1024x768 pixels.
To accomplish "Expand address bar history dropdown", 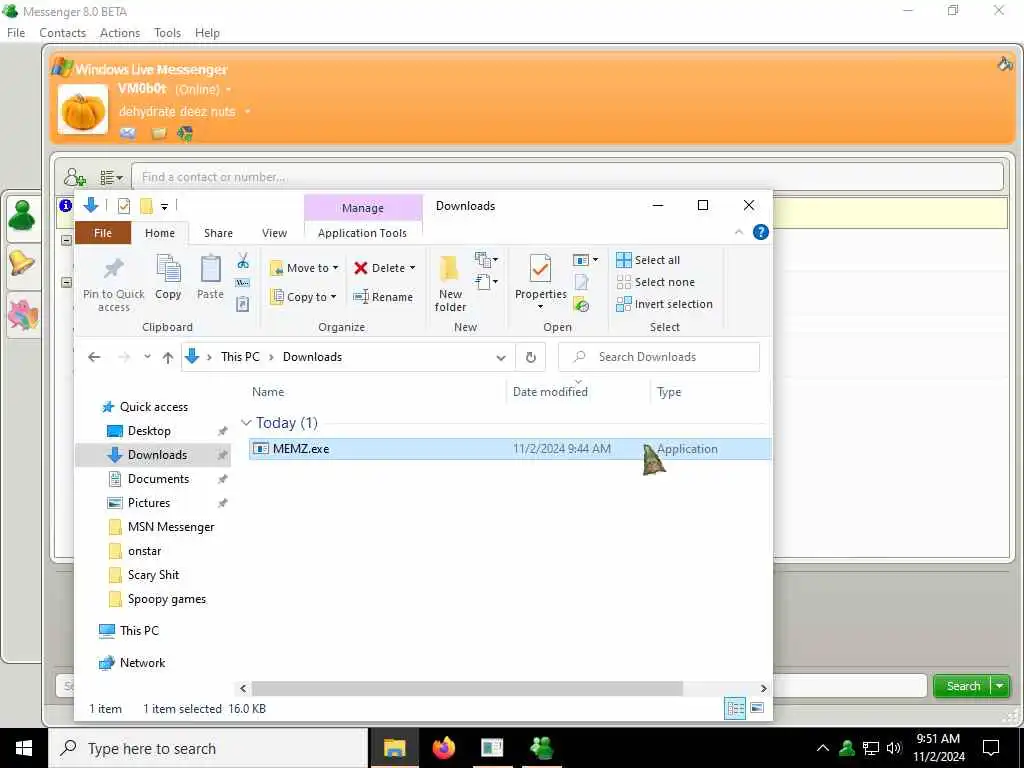I will click(501, 357).
